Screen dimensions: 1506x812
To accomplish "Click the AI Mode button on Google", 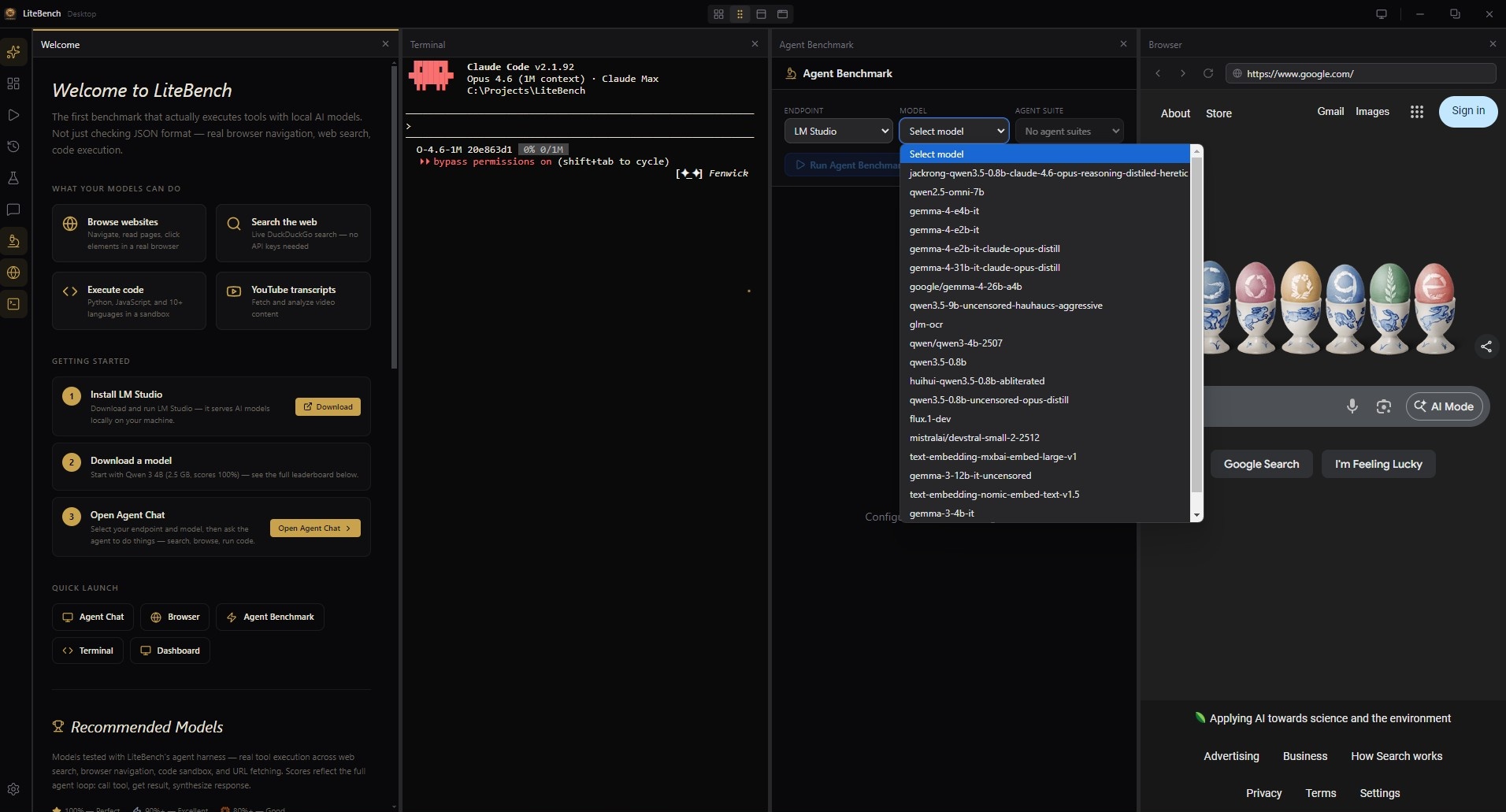I will (1445, 406).
